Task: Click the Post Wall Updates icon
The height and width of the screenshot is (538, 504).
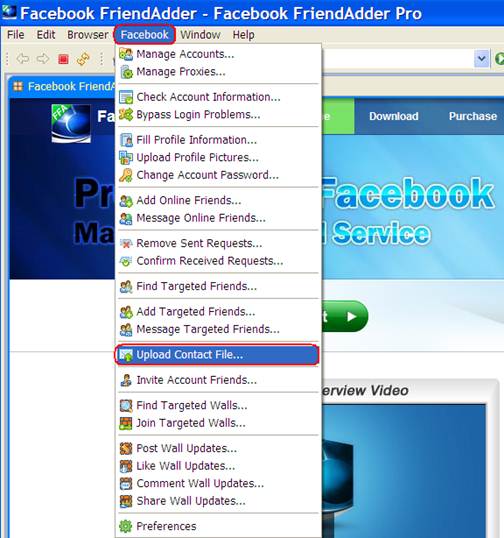Action: click(126, 448)
